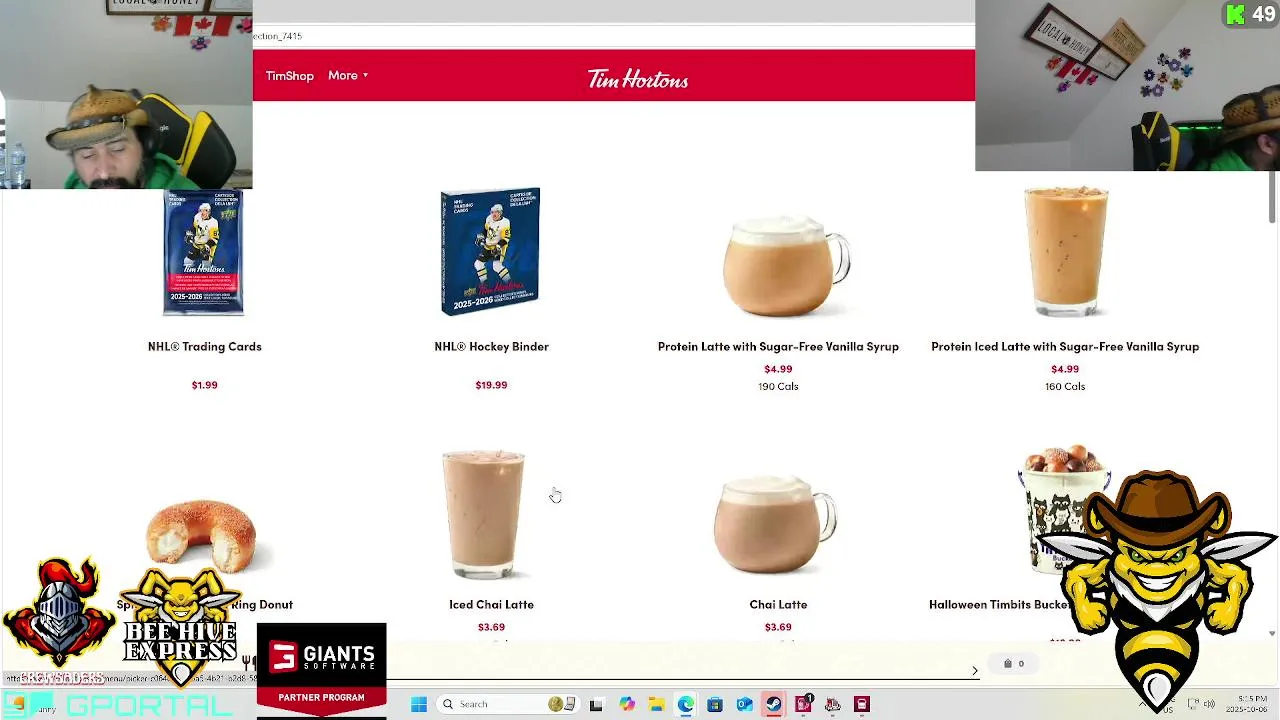Open Outlook from the taskbar

tap(744, 704)
